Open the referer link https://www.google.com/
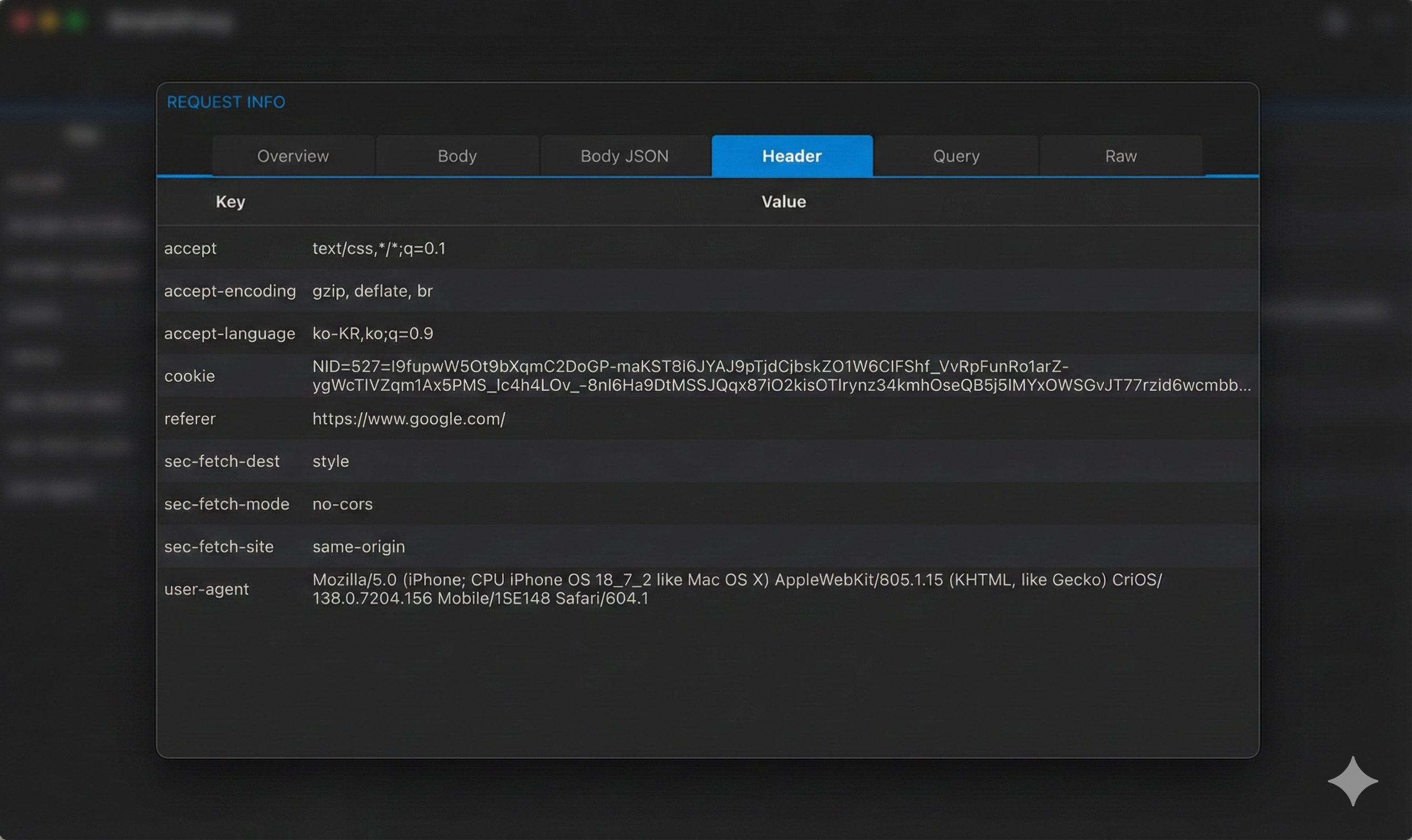The width and height of the screenshot is (1412, 840). click(409, 419)
